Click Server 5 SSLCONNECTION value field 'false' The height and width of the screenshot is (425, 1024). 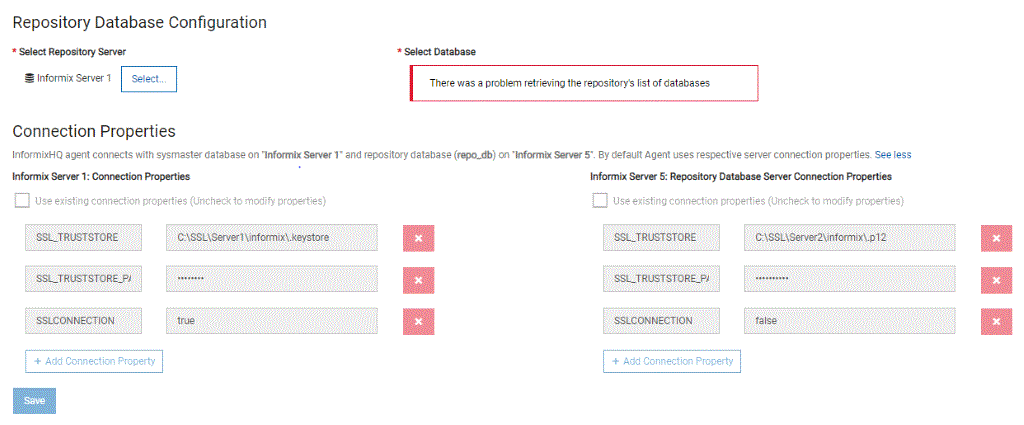click(x=850, y=321)
